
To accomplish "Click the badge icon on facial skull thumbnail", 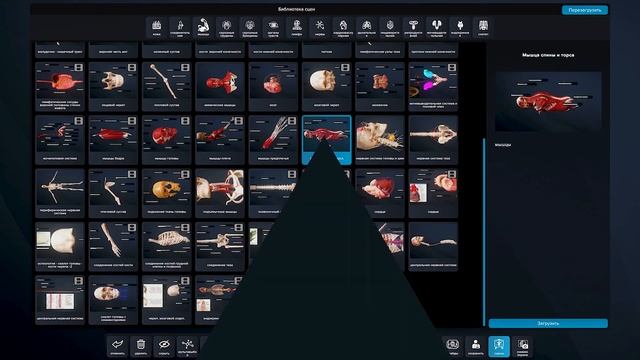I will click(x=132, y=67).
